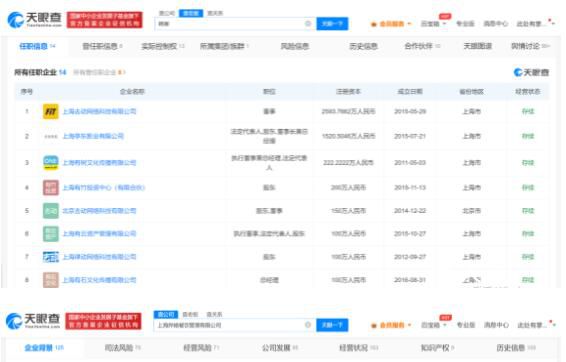Expand the 百宝箱 dropdown in the lower header

coord(434,325)
